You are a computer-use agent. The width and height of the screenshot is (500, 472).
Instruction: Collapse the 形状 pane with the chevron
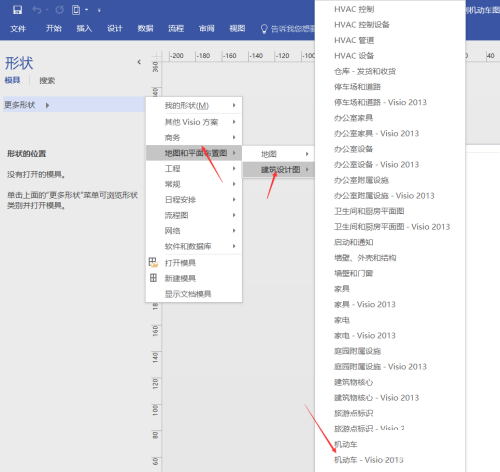pyautogui.click(x=139, y=62)
